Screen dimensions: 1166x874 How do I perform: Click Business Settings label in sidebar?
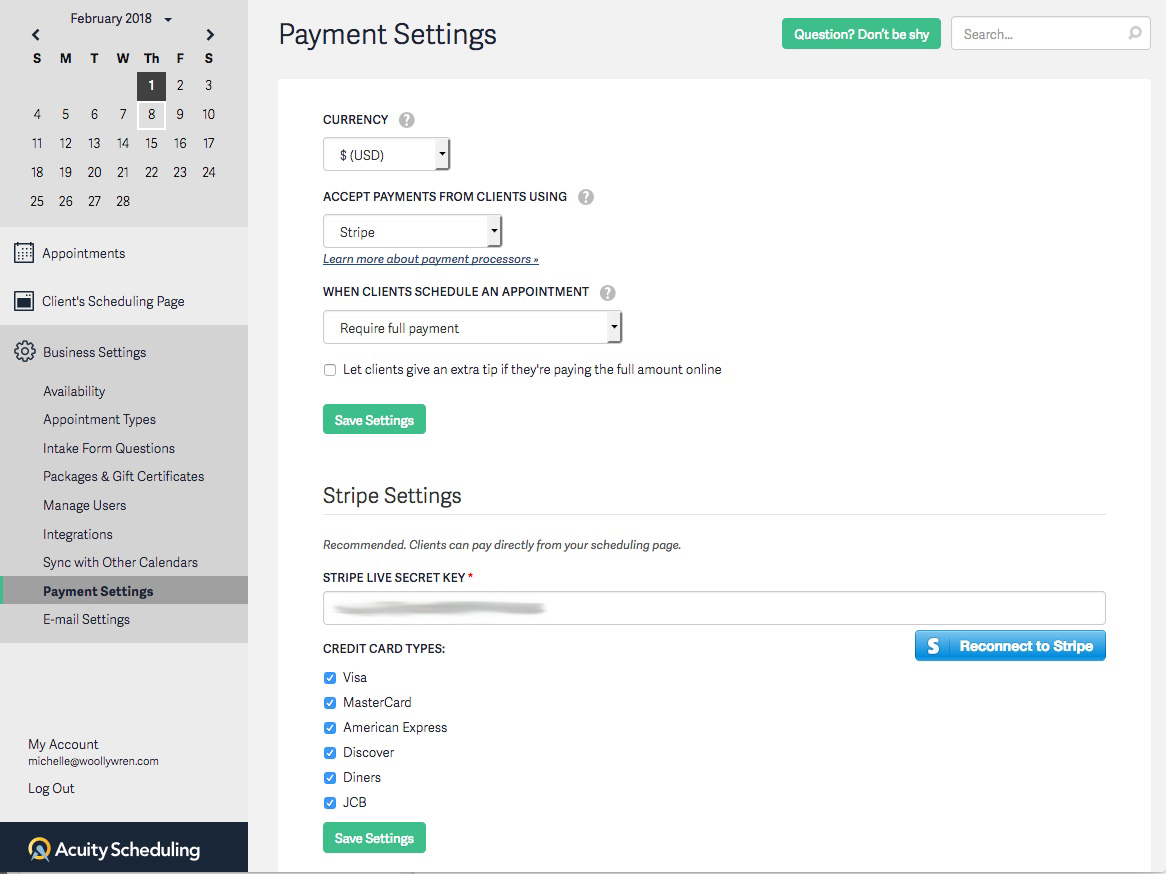[x=94, y=353]
